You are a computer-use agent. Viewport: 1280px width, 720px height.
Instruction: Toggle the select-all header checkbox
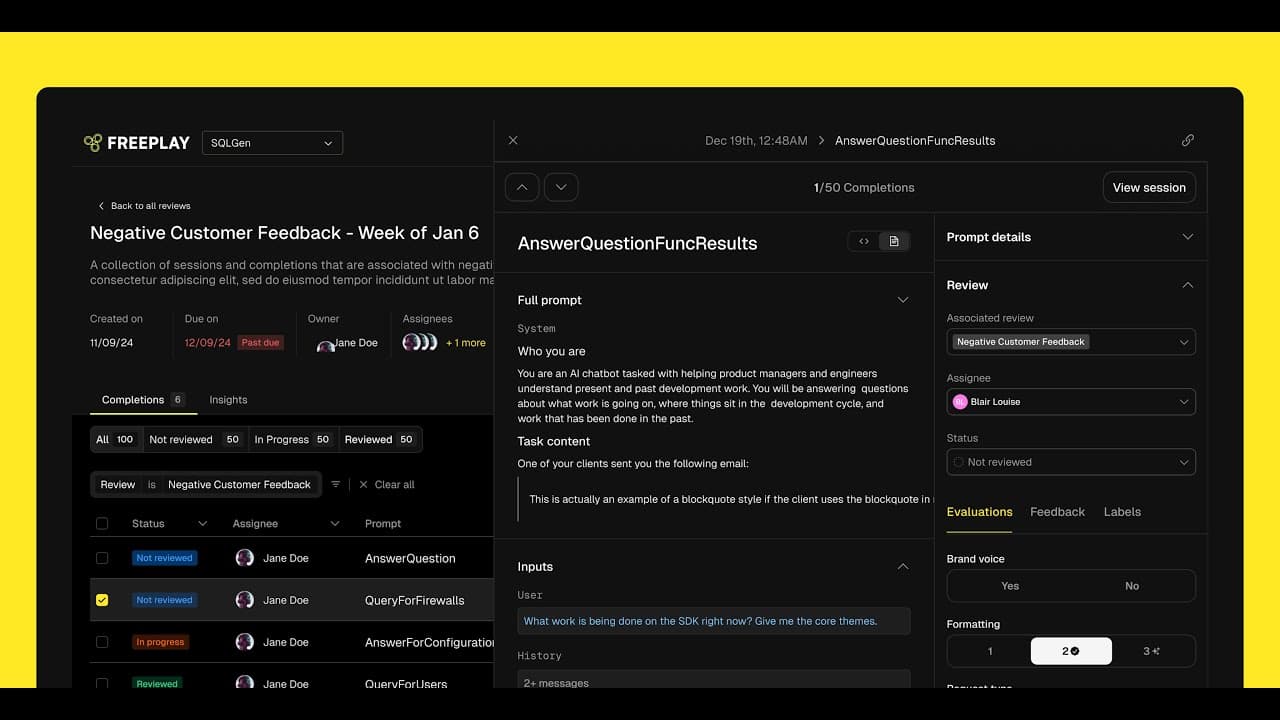(102, 523)
